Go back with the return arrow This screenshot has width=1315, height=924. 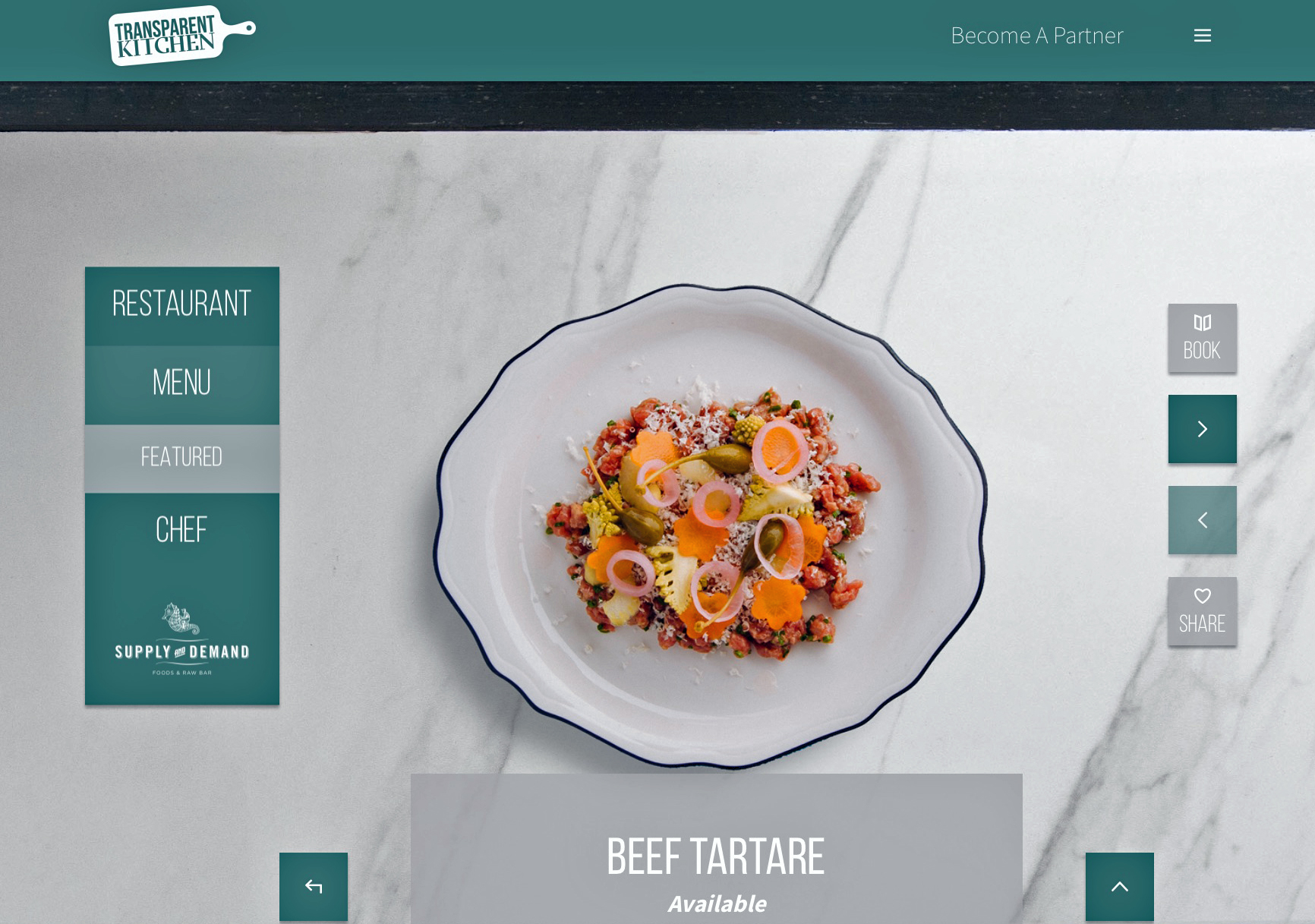(314, 886)
